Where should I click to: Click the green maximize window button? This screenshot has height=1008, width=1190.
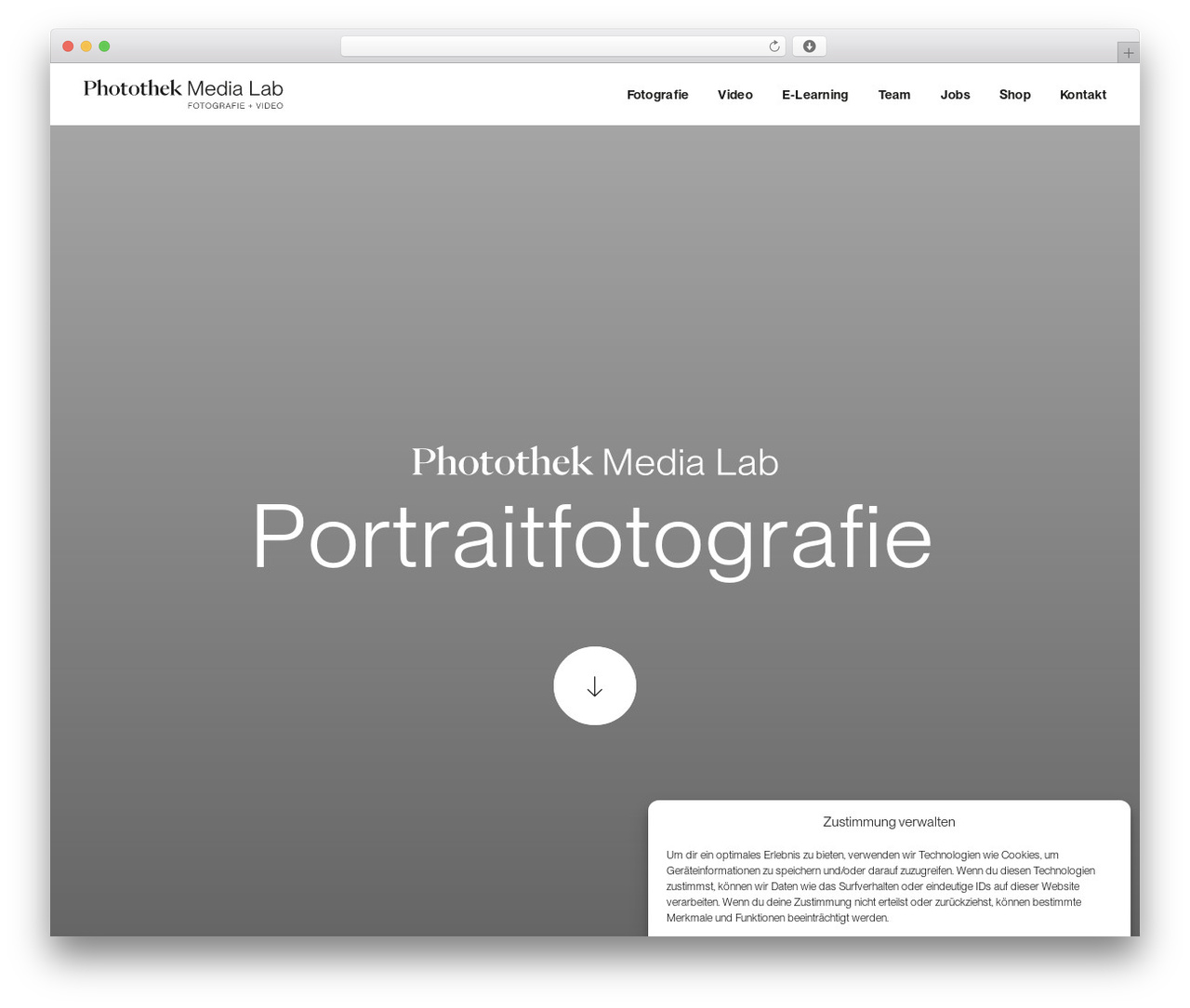104,46
